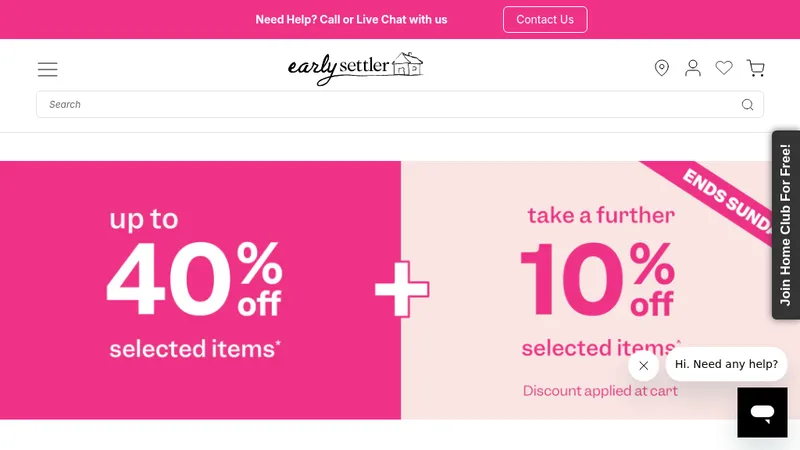Open the hamburger navigation menu
Image resolution: width=800 pixels, height=450 pixels.
click(47, 69)
